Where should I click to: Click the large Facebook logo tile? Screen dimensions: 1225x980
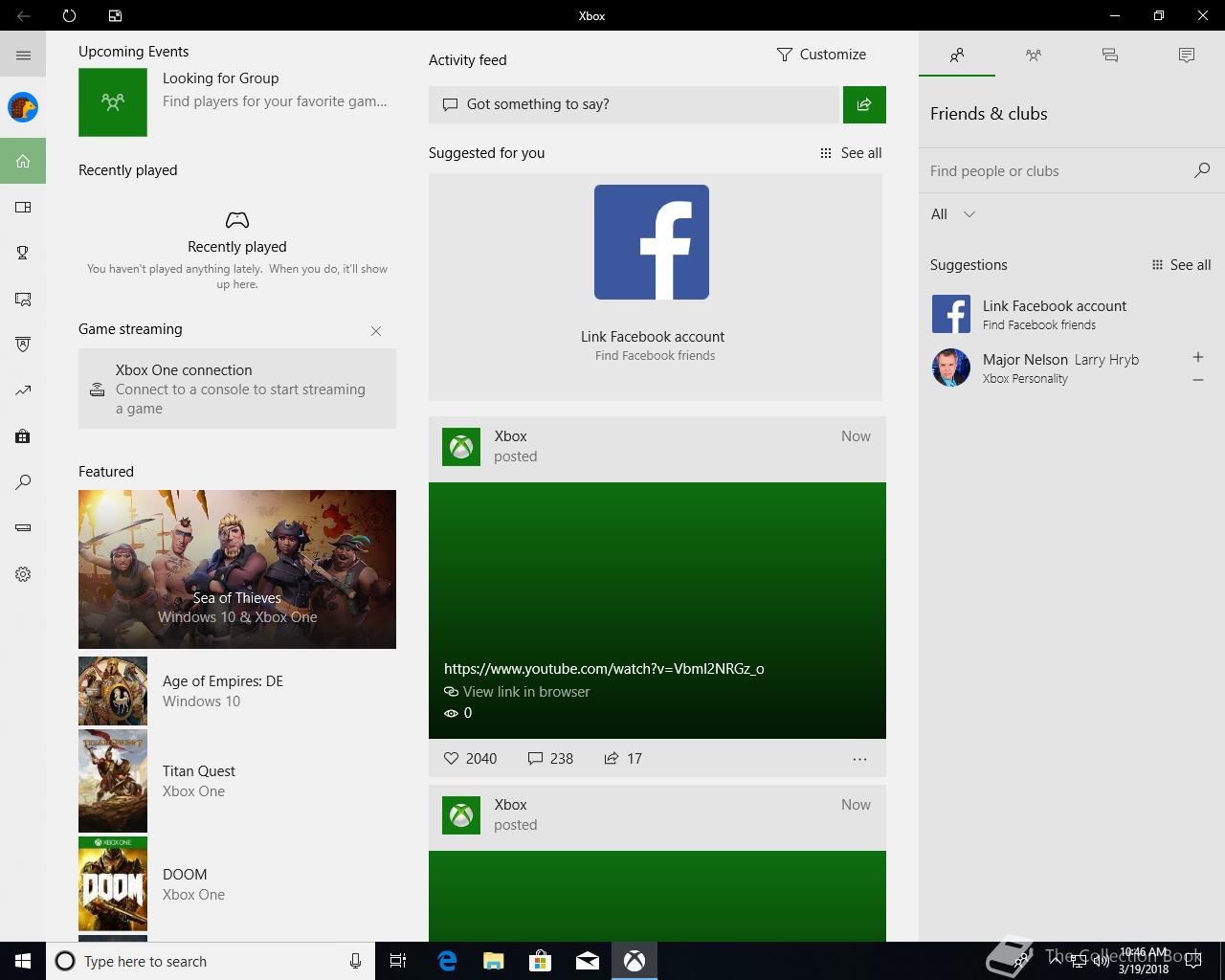click(652, 242)
